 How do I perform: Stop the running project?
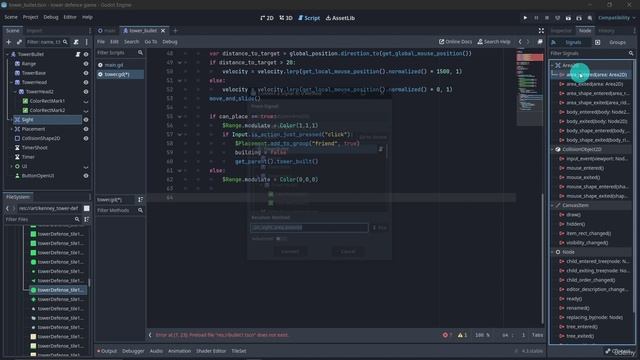547,18
